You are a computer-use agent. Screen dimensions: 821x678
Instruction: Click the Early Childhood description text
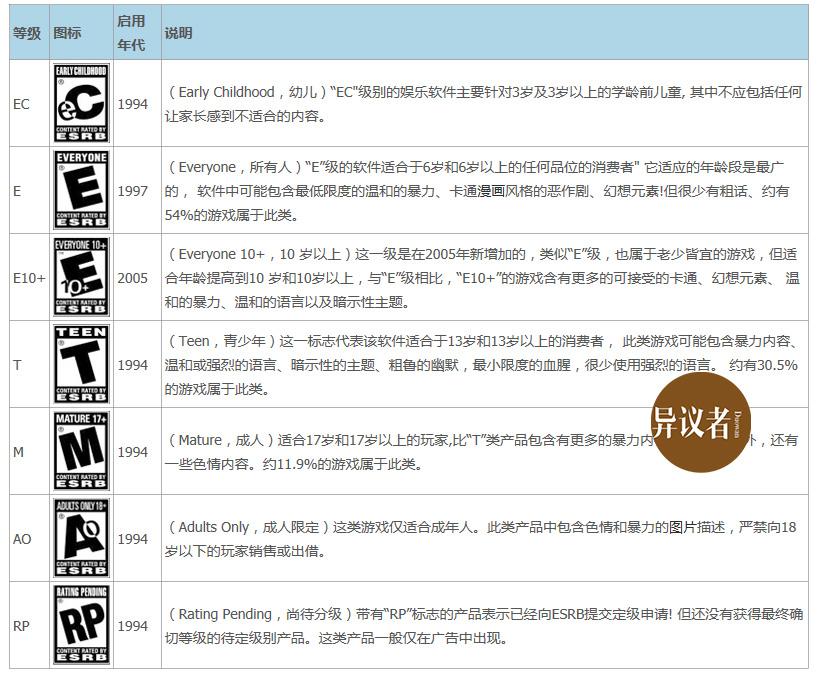[x=483, y=104]
